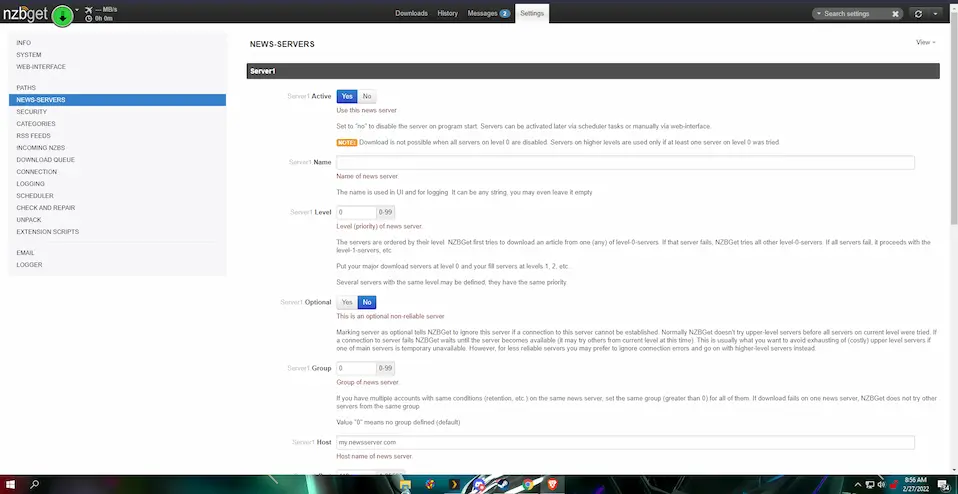Click the Windows Start button
958x494 pixels.
coord(9,484)
